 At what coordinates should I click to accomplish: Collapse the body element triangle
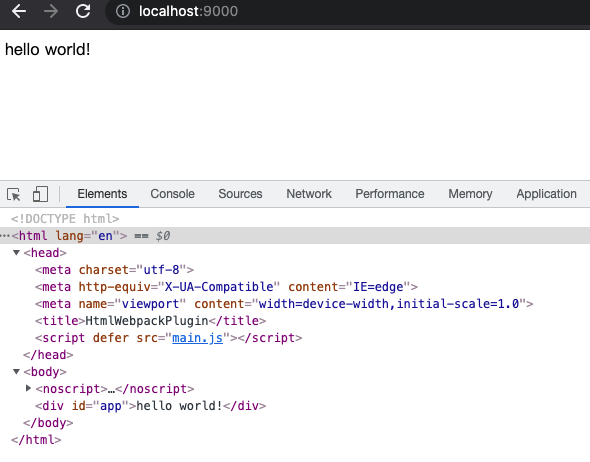(17, 372)
